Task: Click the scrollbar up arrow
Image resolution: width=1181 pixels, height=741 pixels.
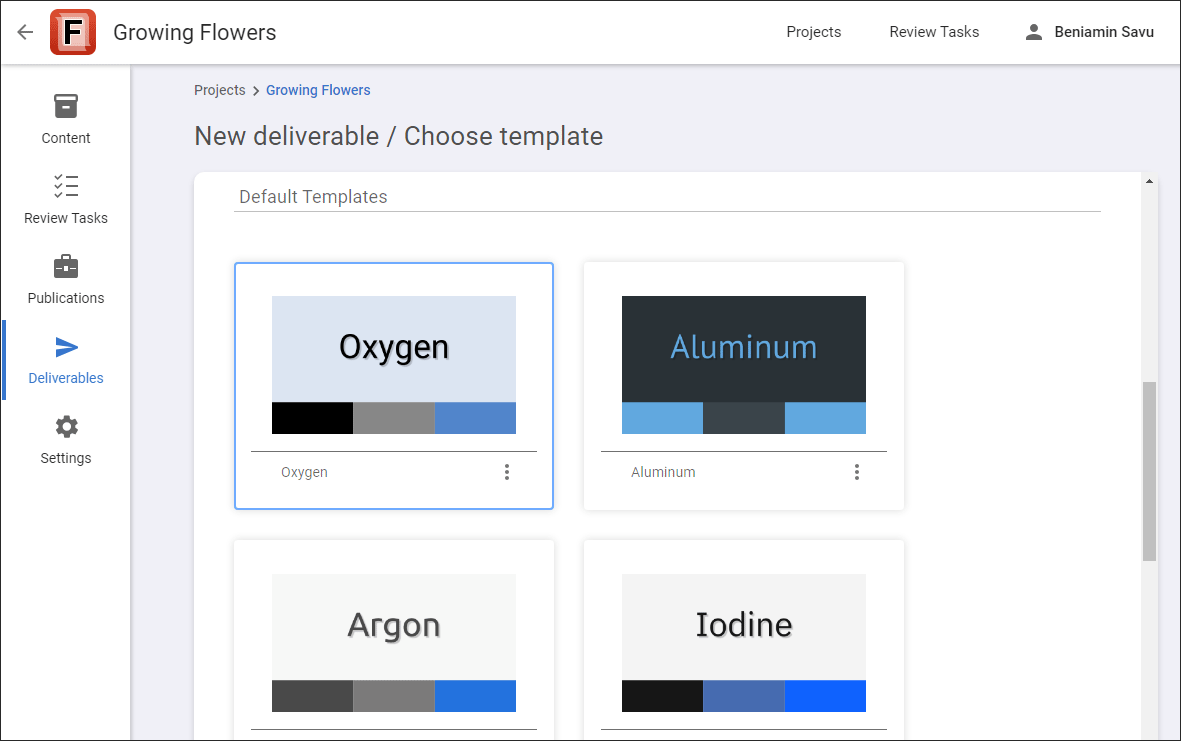Action: [x=1149, y=181]
